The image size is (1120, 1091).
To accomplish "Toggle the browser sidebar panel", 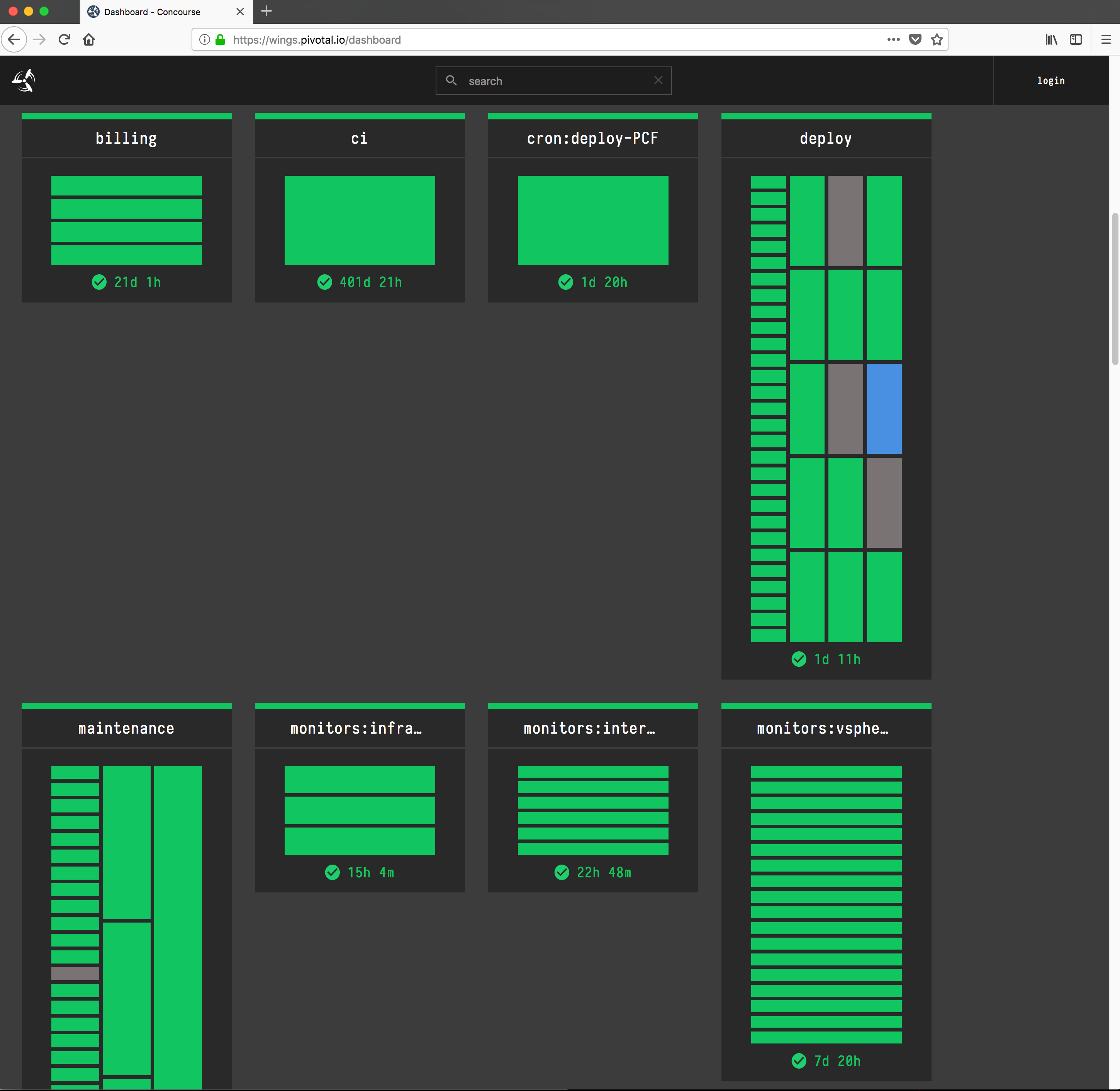I will [1076, 39].
